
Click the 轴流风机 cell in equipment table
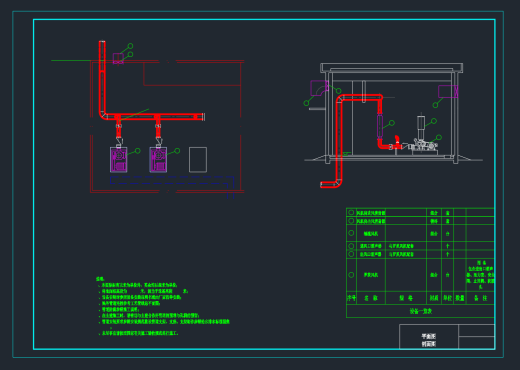pos(371,234)
